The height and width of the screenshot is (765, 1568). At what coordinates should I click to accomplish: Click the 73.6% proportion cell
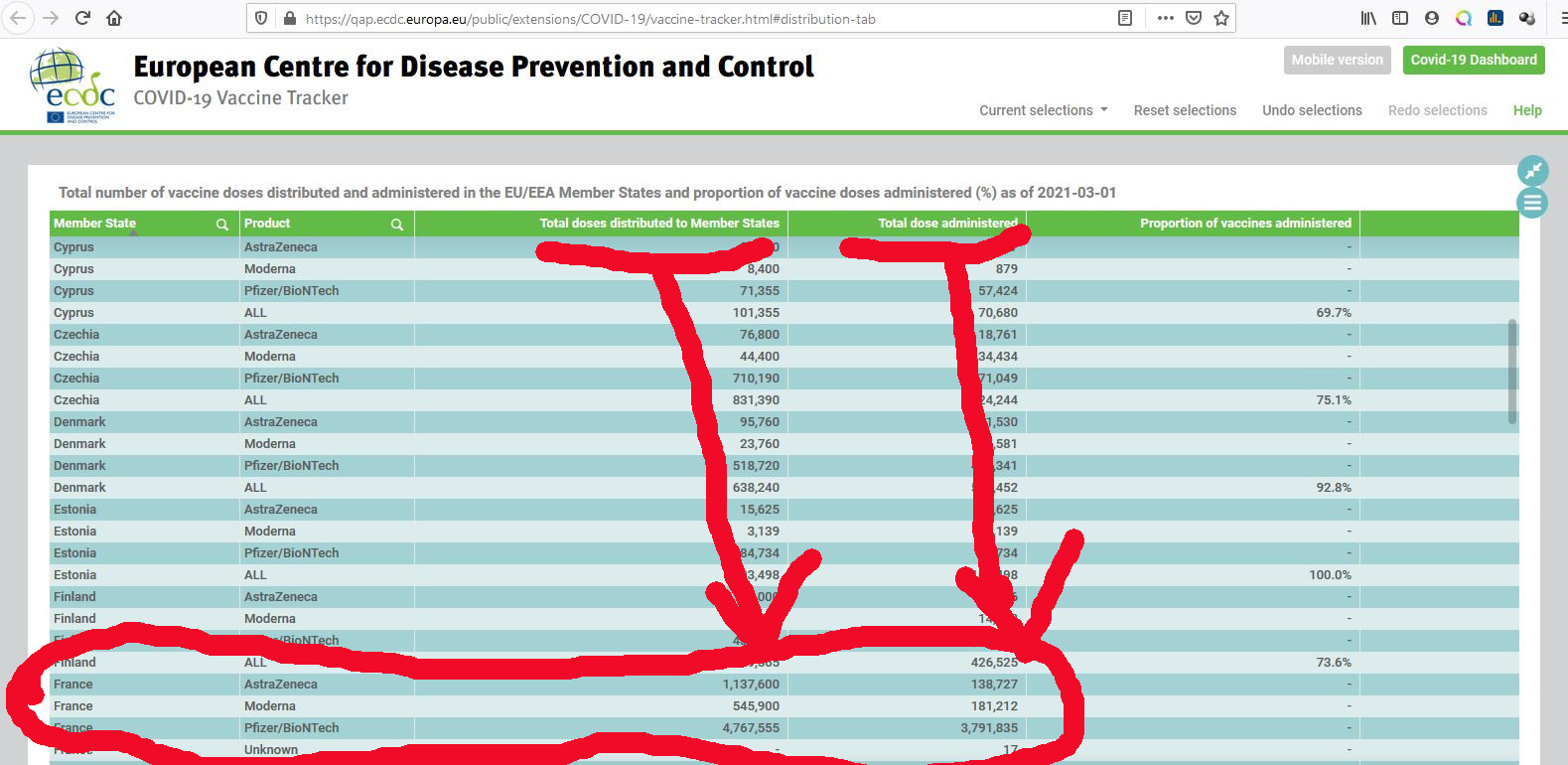pos(1334,663)
